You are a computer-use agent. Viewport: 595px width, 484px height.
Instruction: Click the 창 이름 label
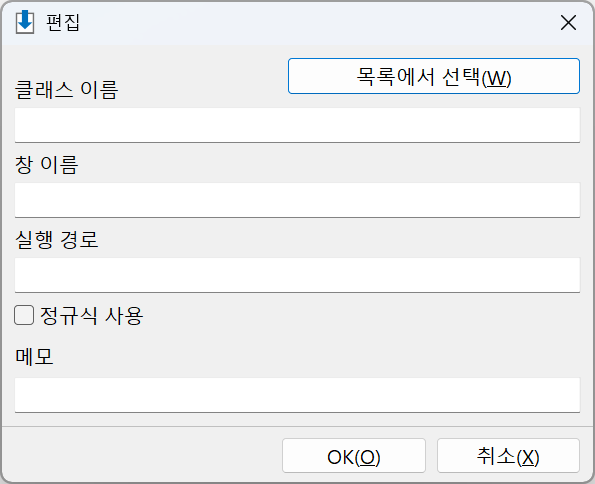47,165
